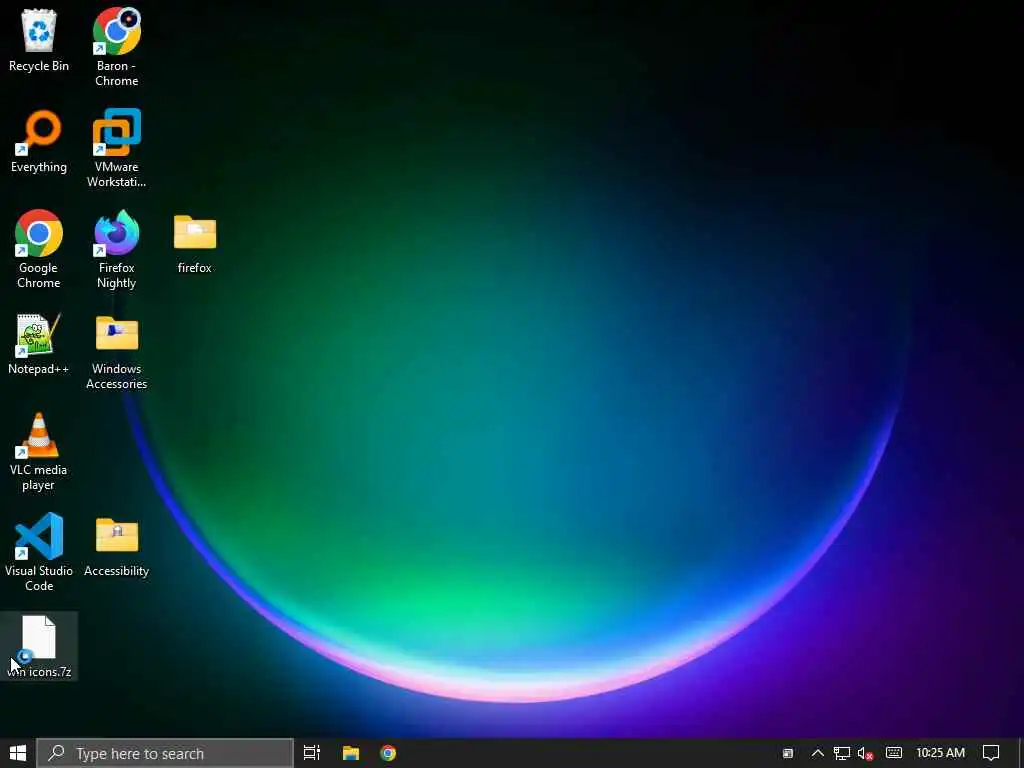The width and height of the screenshot is (1024, 768).
Task: Open the clock showing 10:25 AM
Action: click(x=940, y=753)
